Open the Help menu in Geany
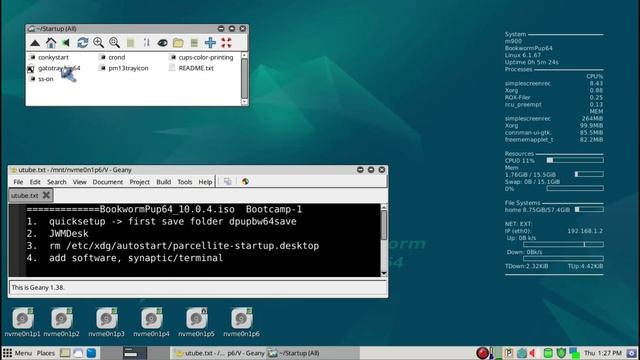The image size is (640, 360). tap(205, 182)
